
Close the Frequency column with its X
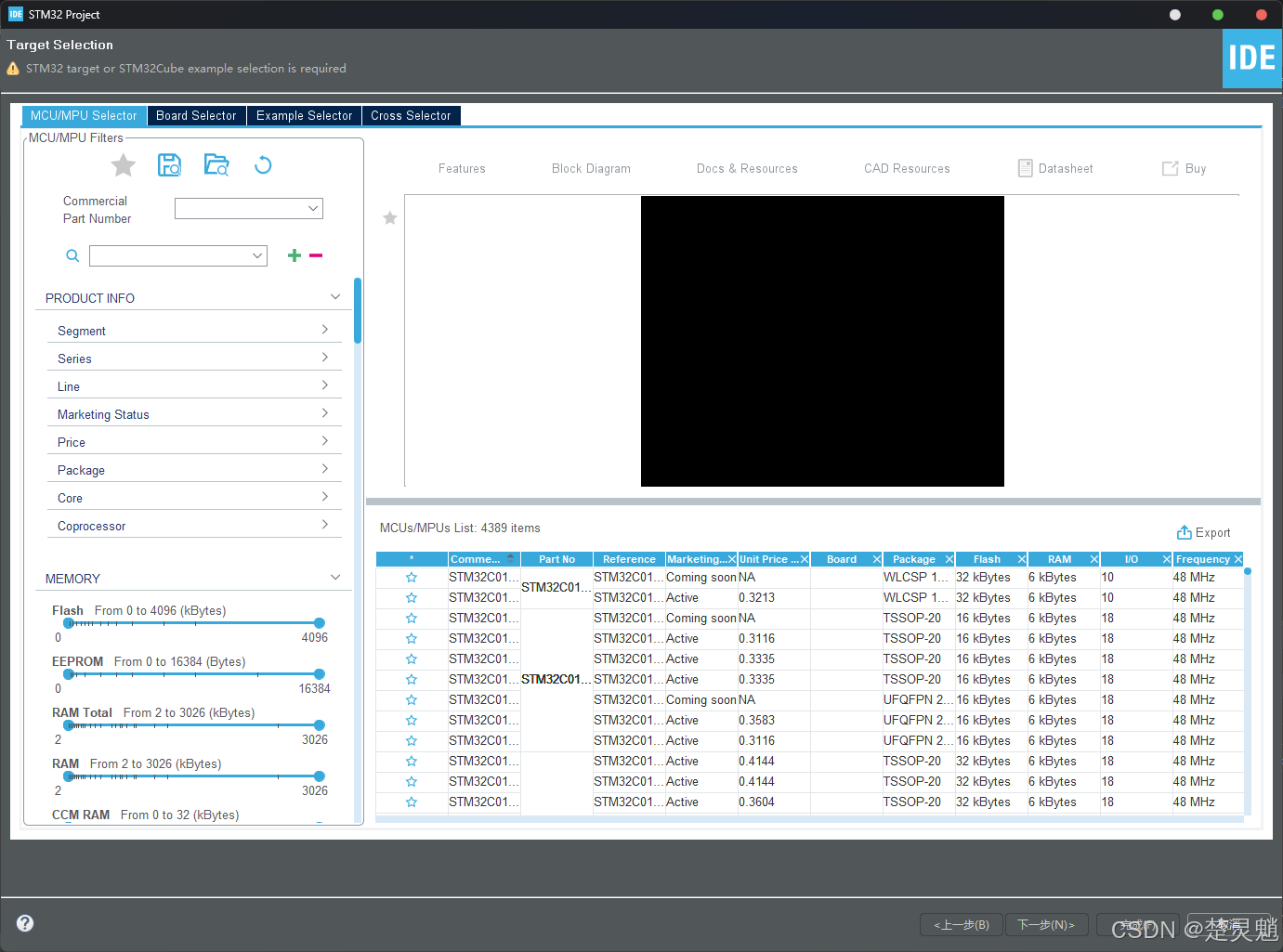point(1238,559)
